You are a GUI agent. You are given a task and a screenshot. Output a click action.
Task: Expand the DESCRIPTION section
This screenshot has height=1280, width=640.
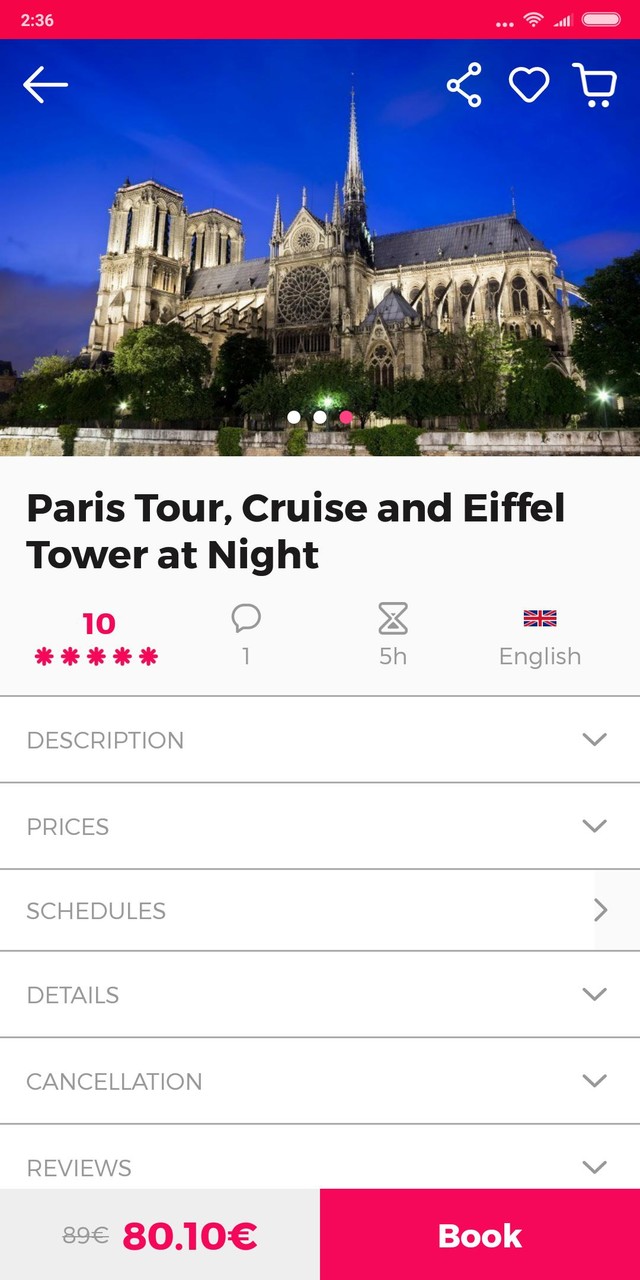click(320, 740)
